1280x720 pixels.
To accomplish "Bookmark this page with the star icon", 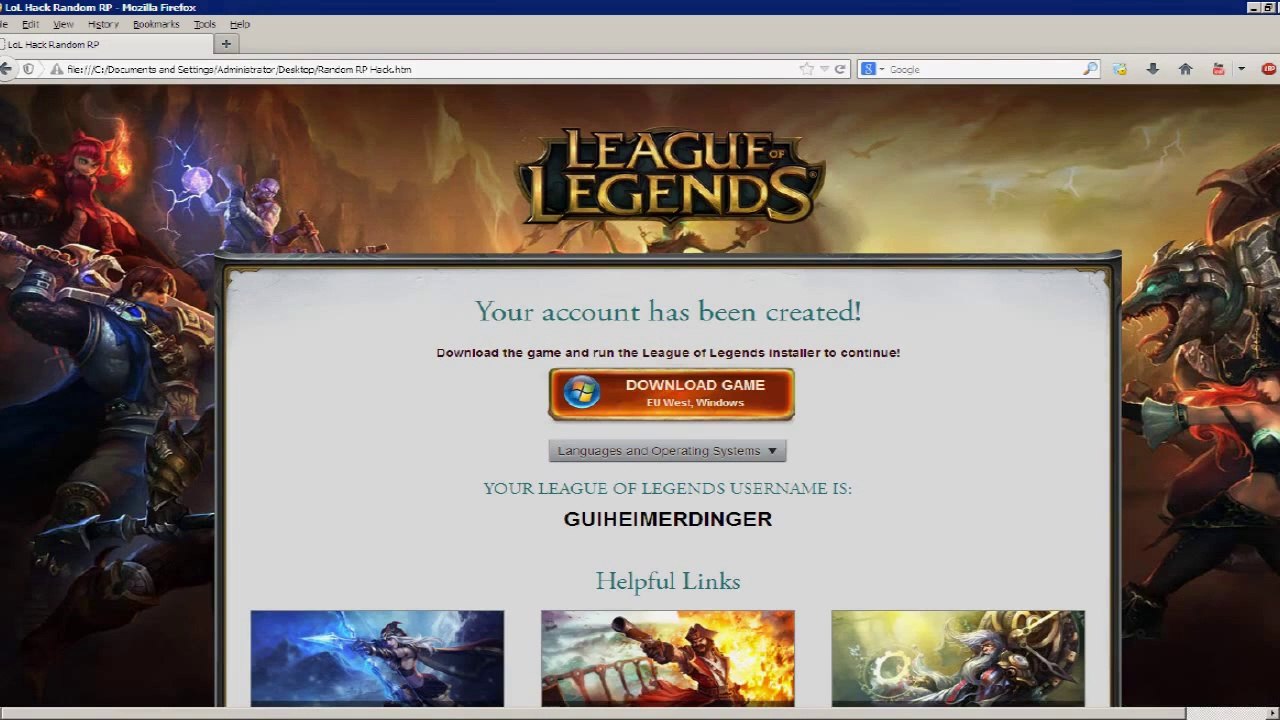I will [x=807, y=69].
